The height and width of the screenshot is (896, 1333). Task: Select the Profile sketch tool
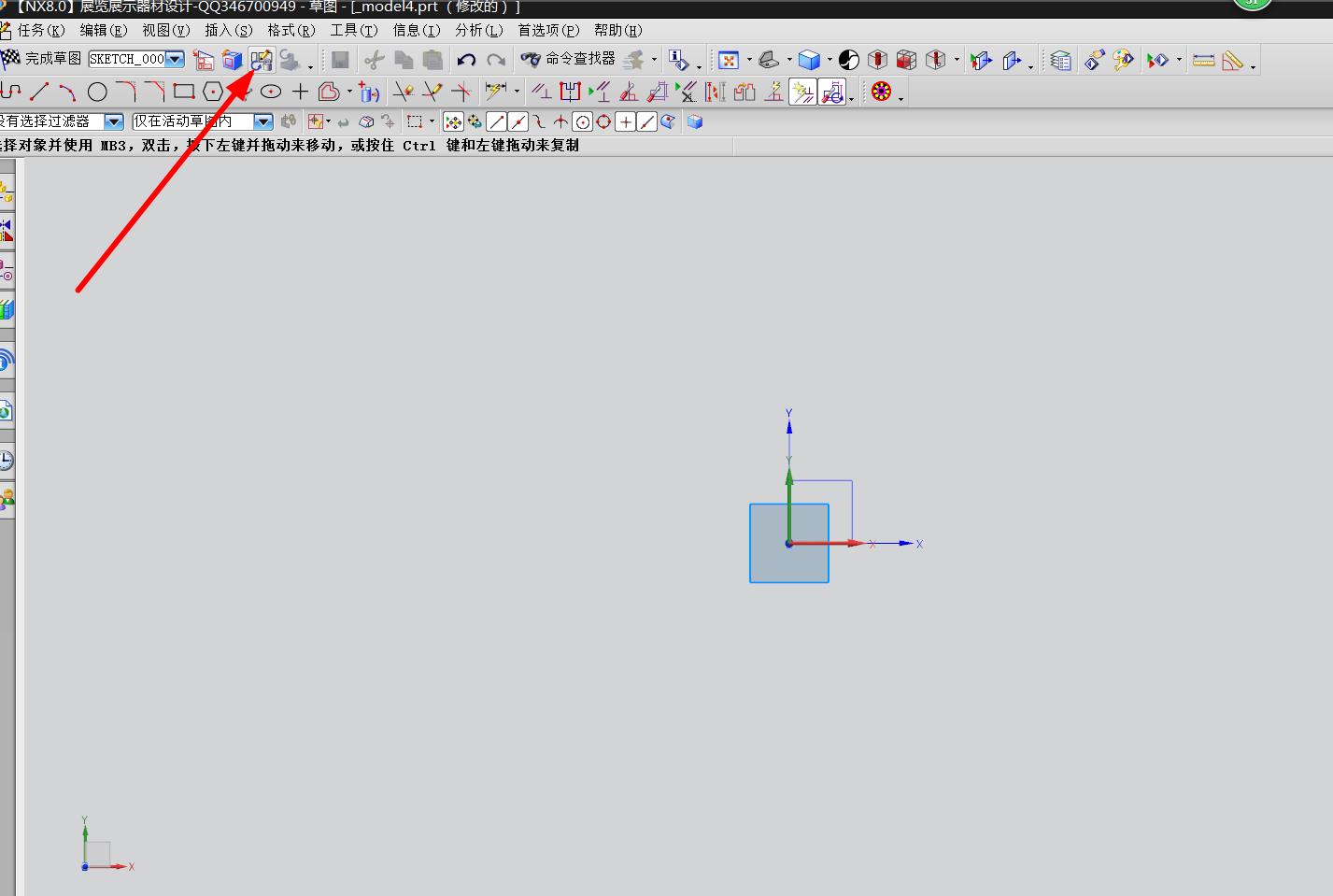(11, 92)
